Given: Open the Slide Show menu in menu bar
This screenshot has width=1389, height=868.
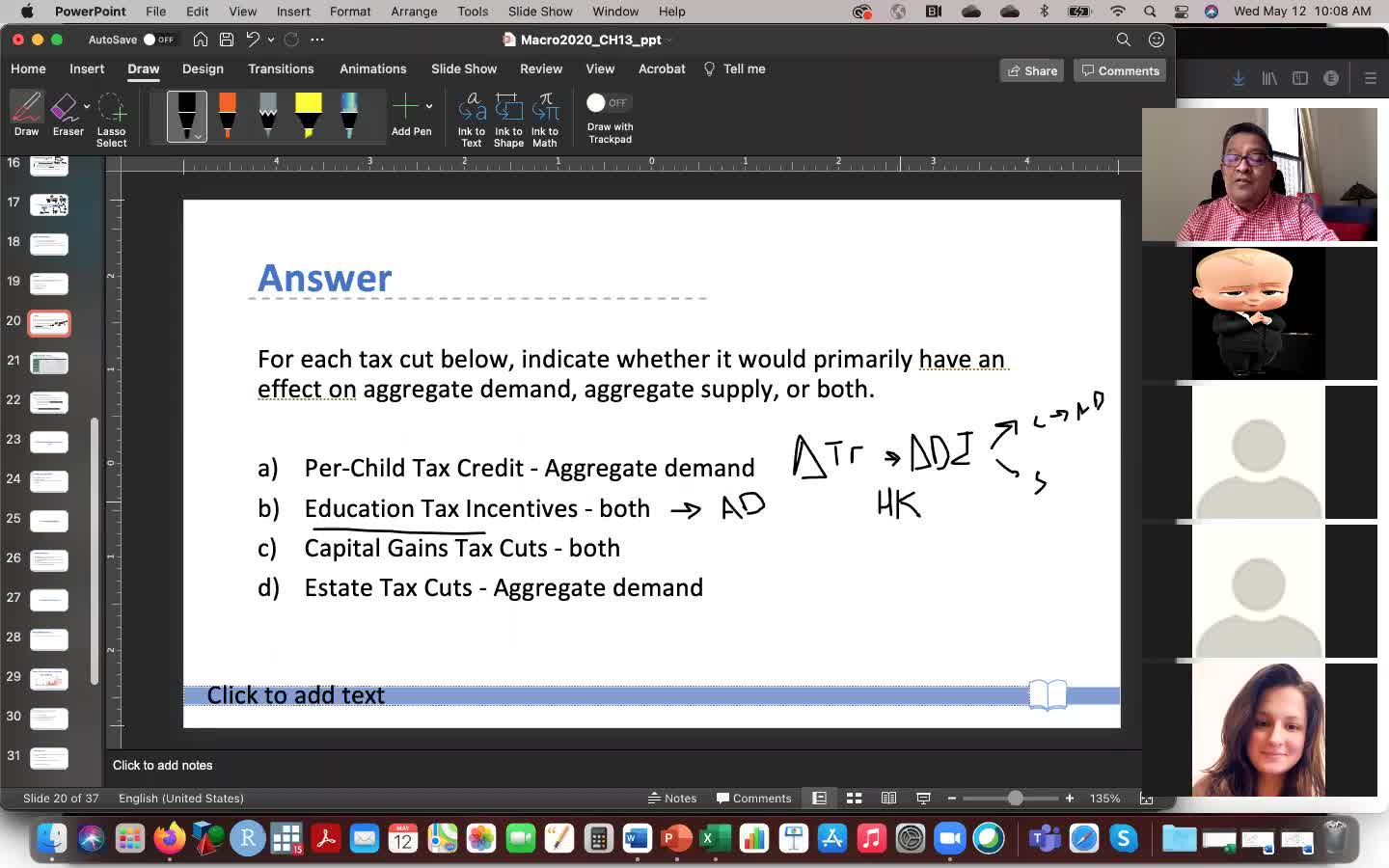Looking at the screenshot, I should (540, 12).
